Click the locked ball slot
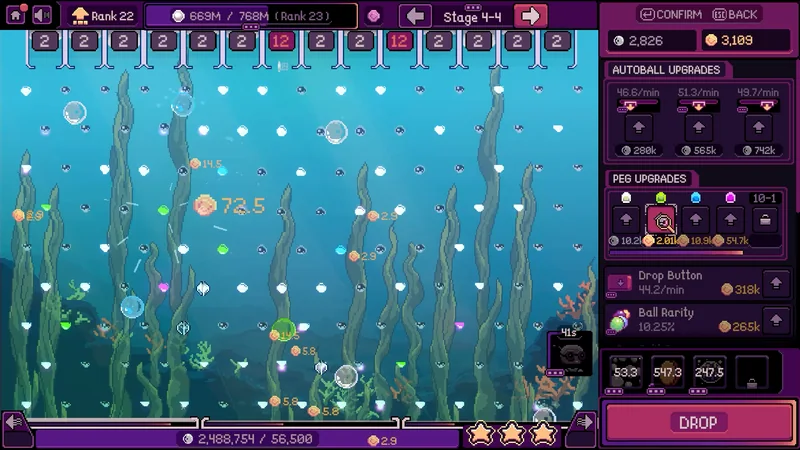Screen dimensions: 800x450 752,372
